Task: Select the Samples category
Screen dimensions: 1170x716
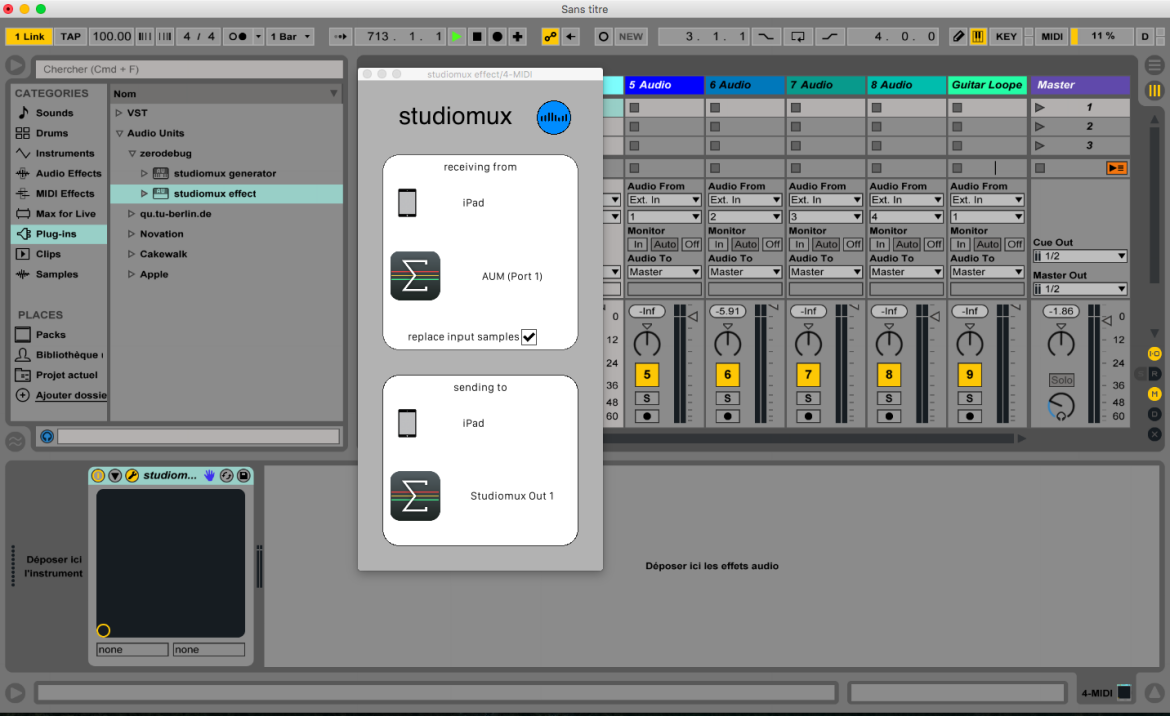Action: tap(56, 274)
